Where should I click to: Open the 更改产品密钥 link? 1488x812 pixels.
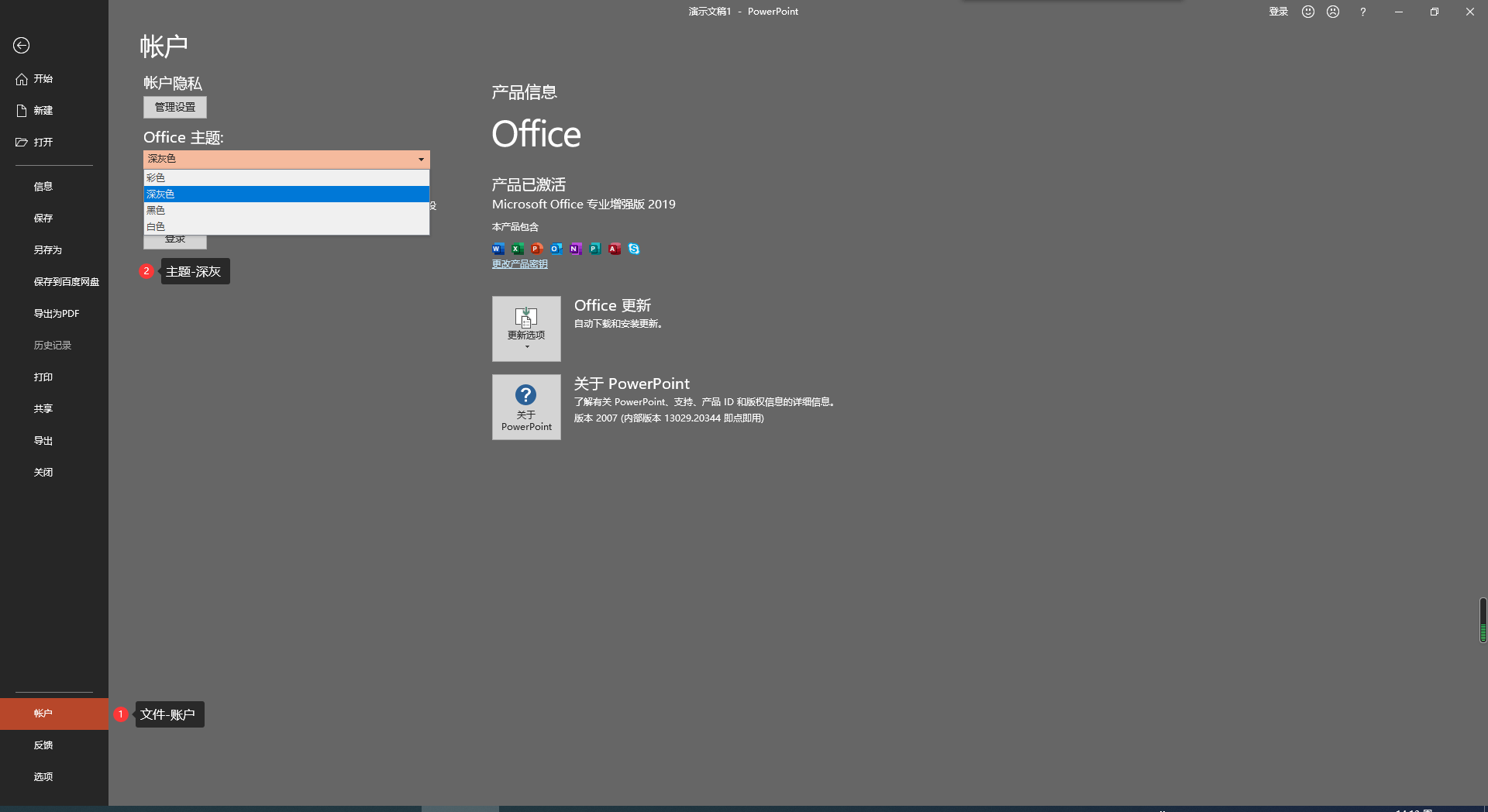tap(520, 264)
